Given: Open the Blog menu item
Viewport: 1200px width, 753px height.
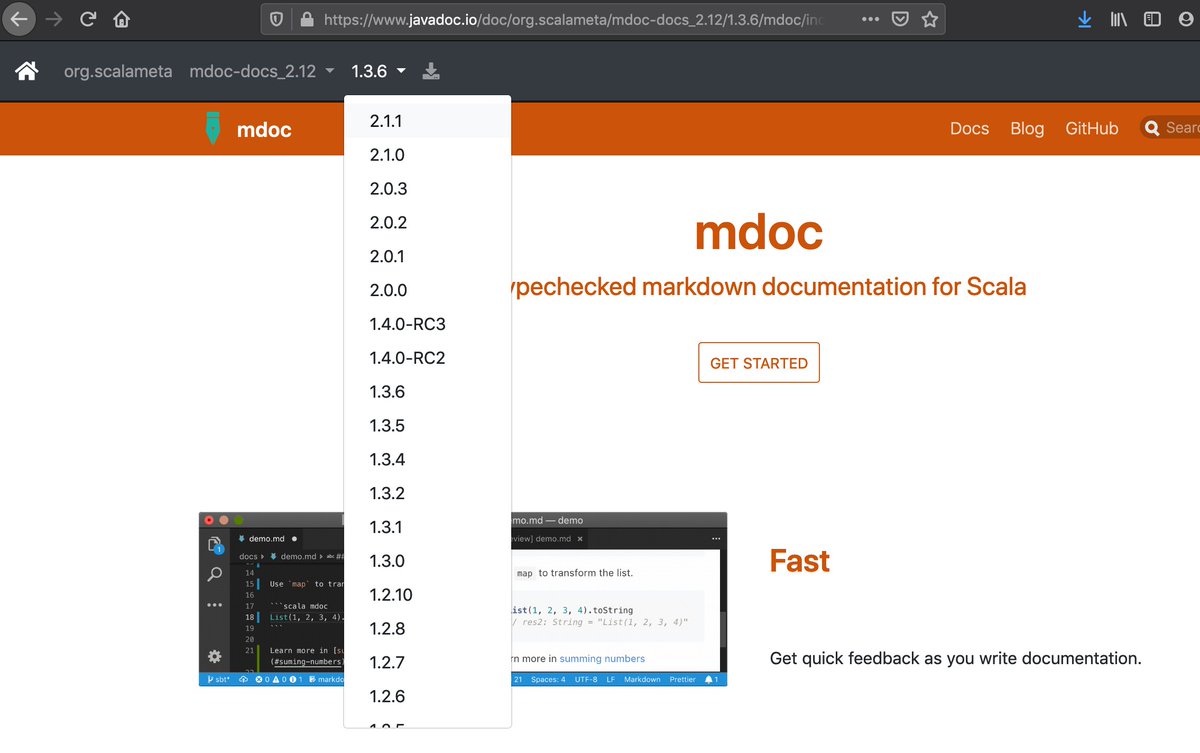Looking at the screenshot, I should point(1027,128).
